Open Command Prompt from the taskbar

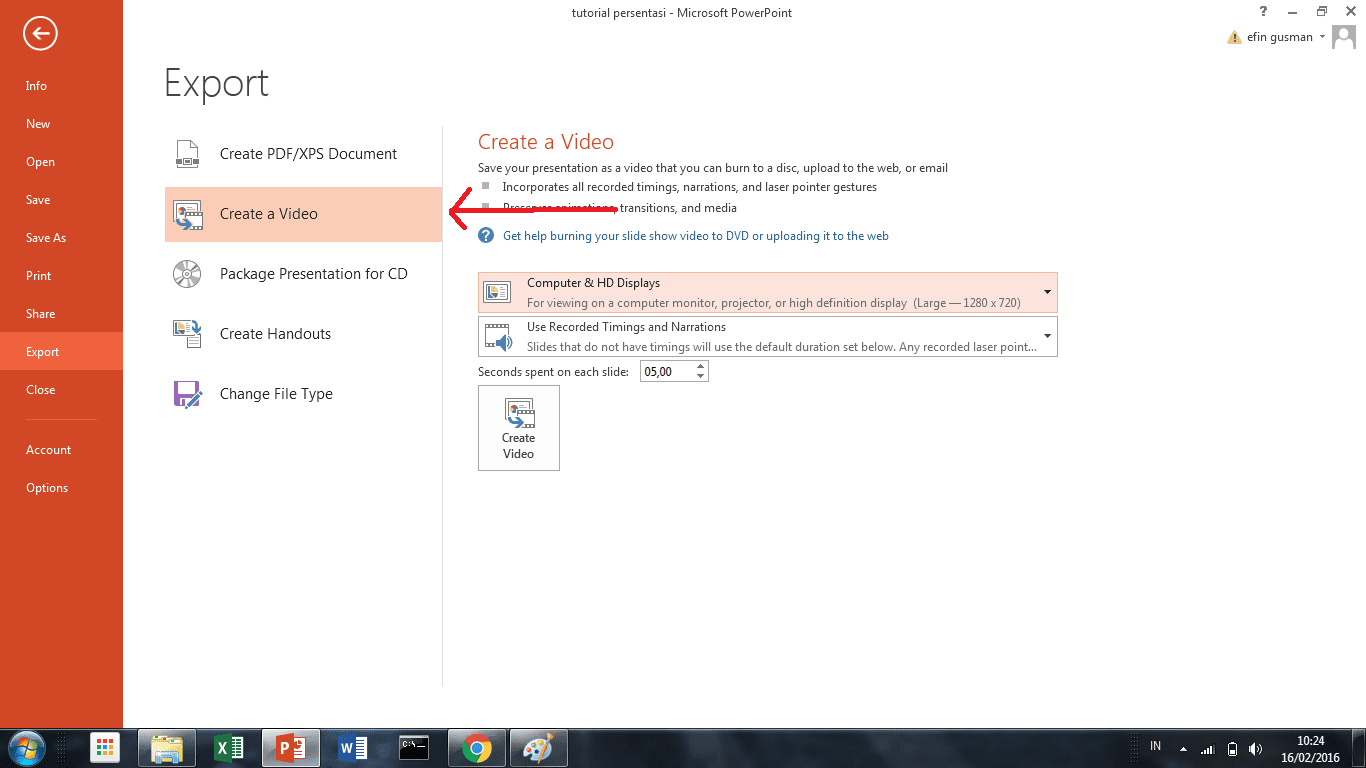pos(415,748)
